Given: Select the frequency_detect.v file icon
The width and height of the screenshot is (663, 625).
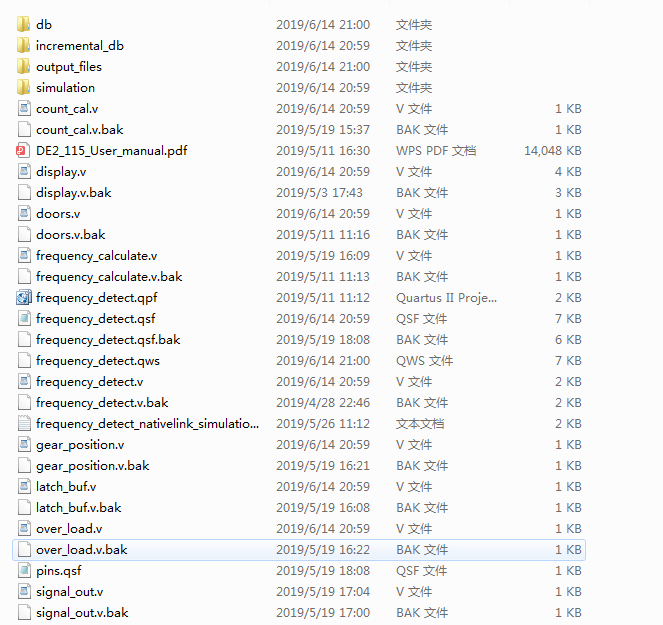Looking at the screenshot, I should (x=24, y=381).
